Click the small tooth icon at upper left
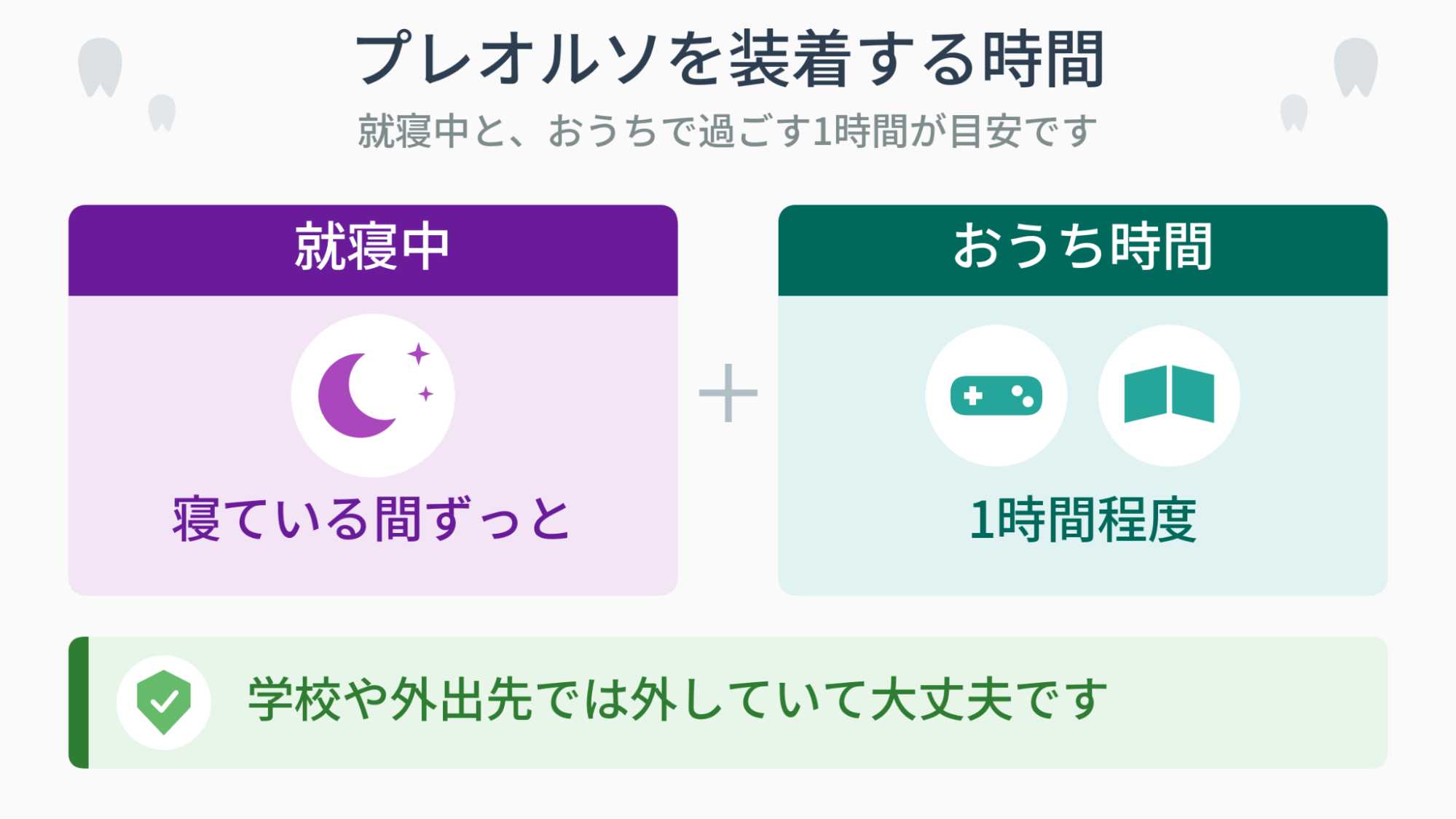The height and width of the screenshot is (819, 1456). [162, 113]
